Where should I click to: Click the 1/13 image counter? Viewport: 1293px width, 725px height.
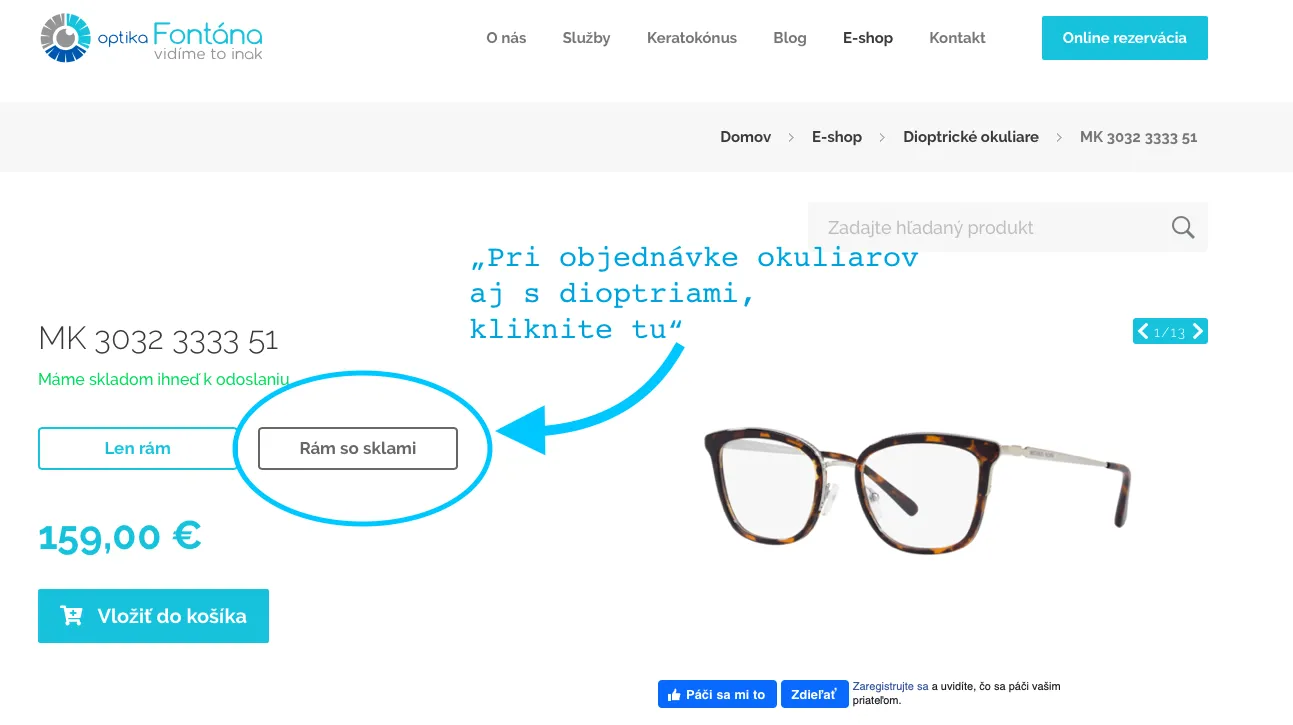coord(1170,332)
